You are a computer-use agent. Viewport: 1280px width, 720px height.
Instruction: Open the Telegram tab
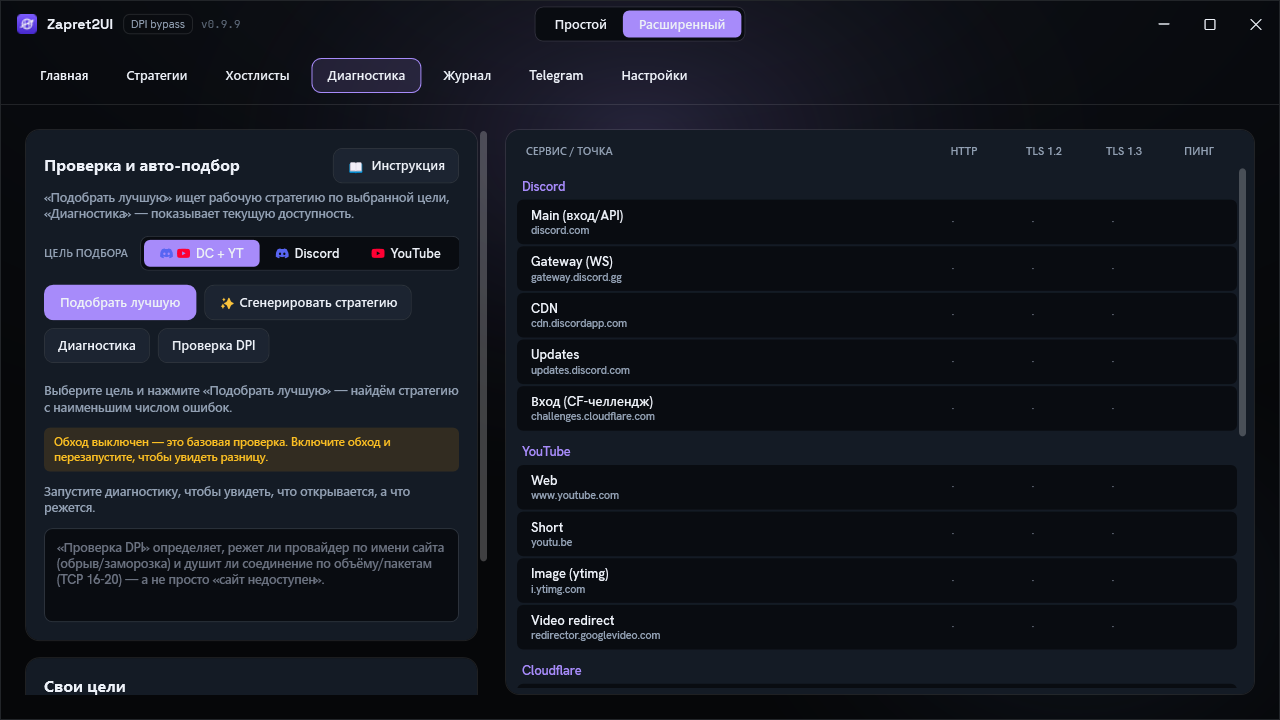[x=556, y=75]
